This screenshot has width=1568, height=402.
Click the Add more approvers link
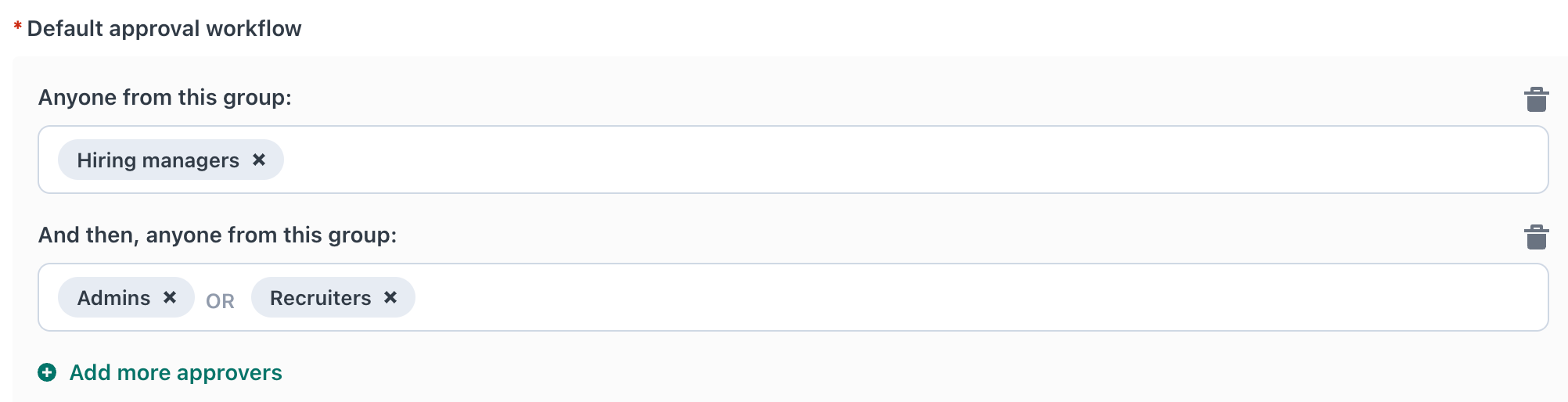click(x=175, y=372)
